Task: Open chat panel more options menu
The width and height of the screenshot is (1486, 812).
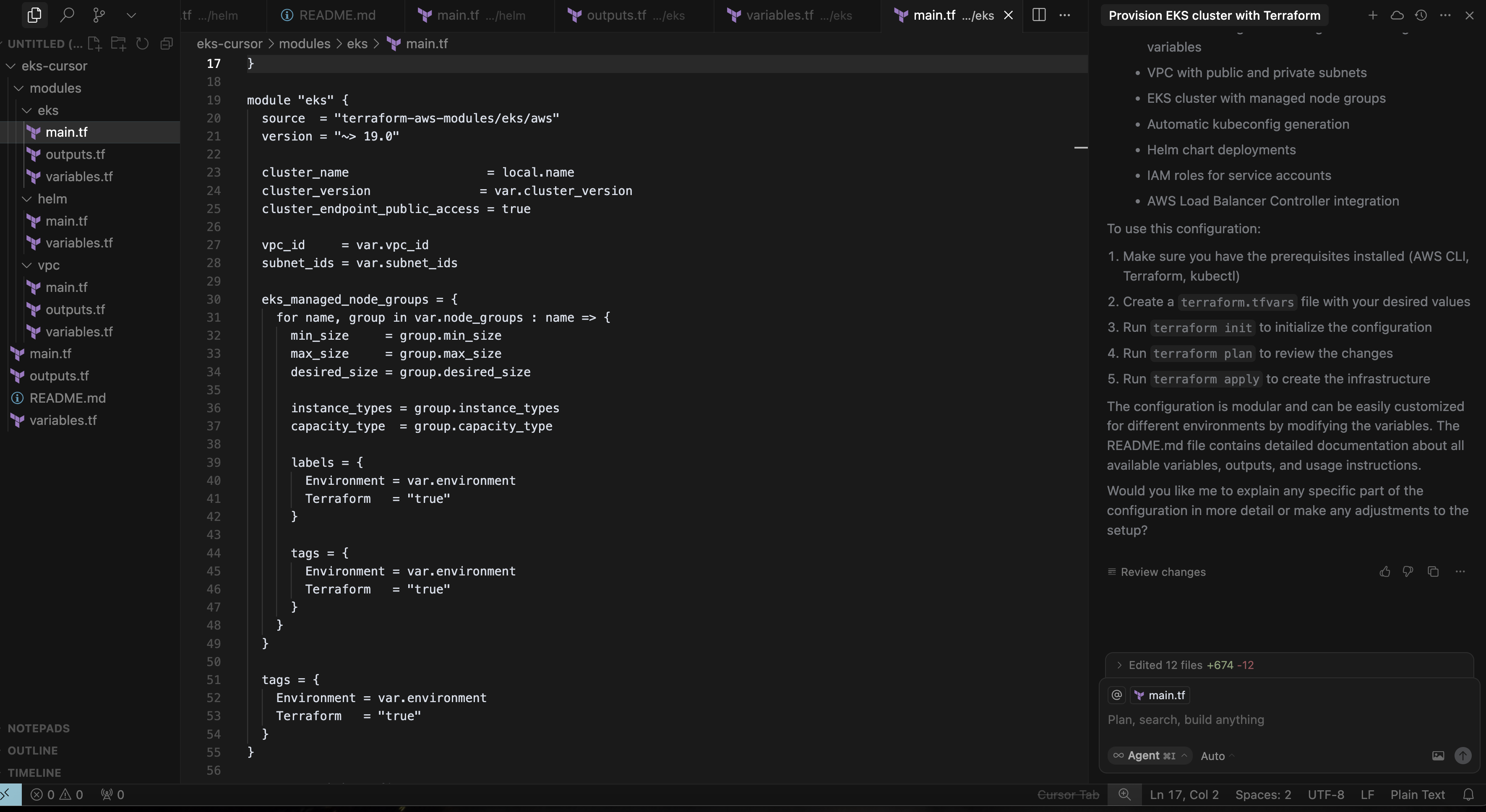Action: [1445, 16]
